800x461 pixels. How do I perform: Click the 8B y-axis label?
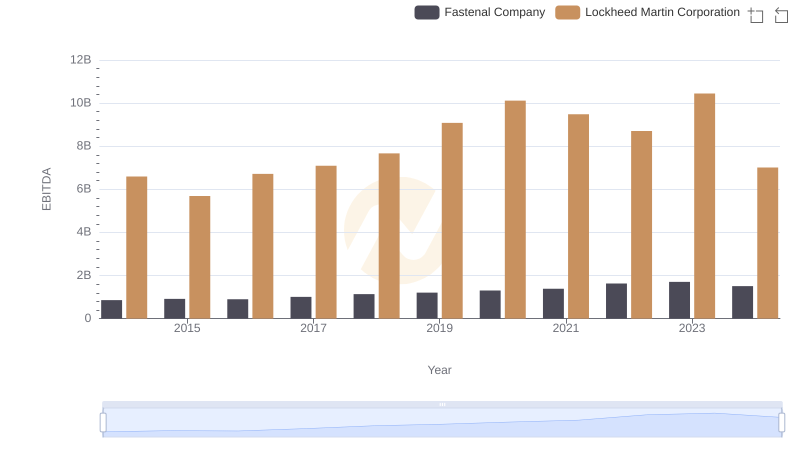click(x=84, y=146)
